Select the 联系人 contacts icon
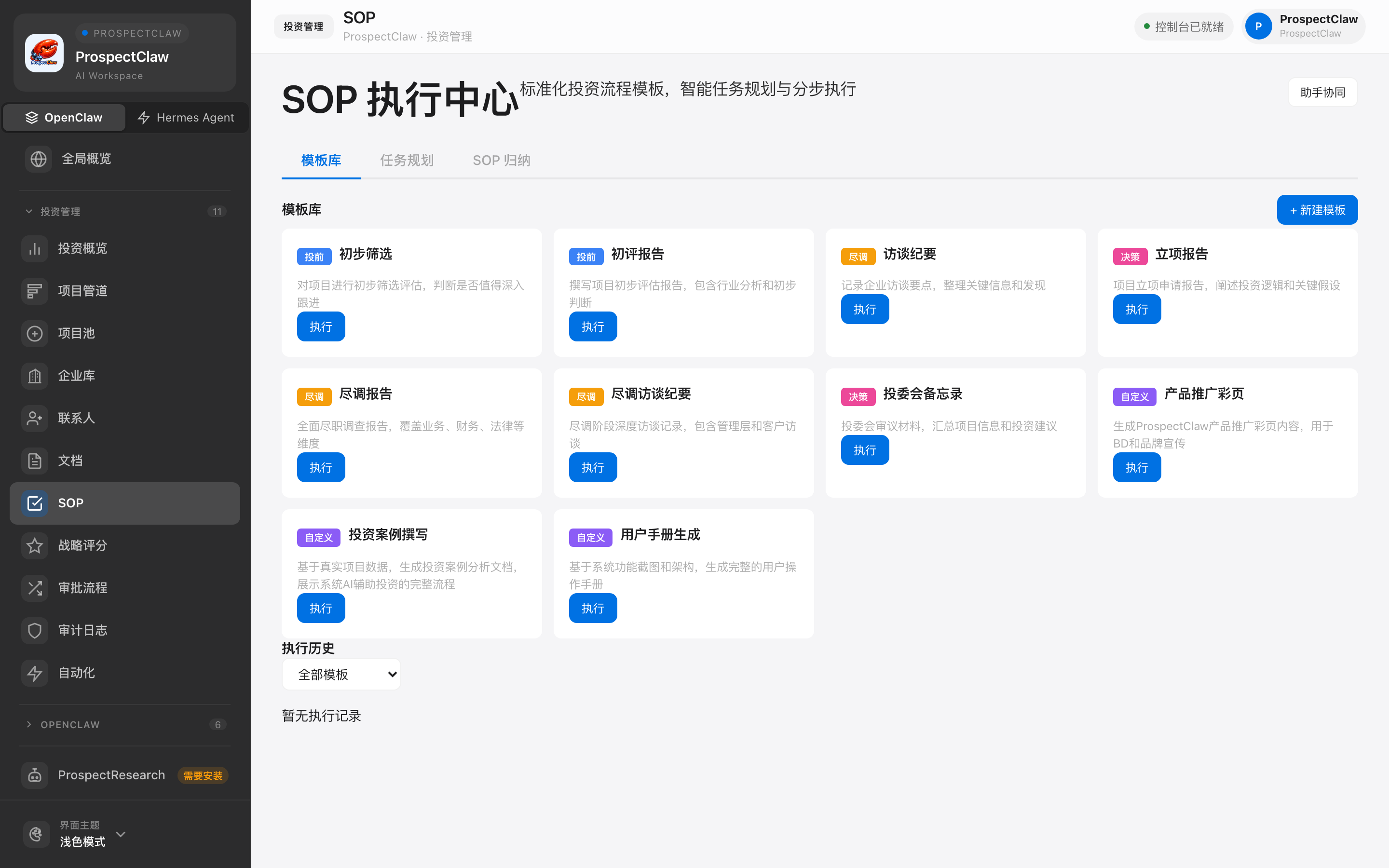This screenshot has width=1389, height=868. (x=34, y=418)
